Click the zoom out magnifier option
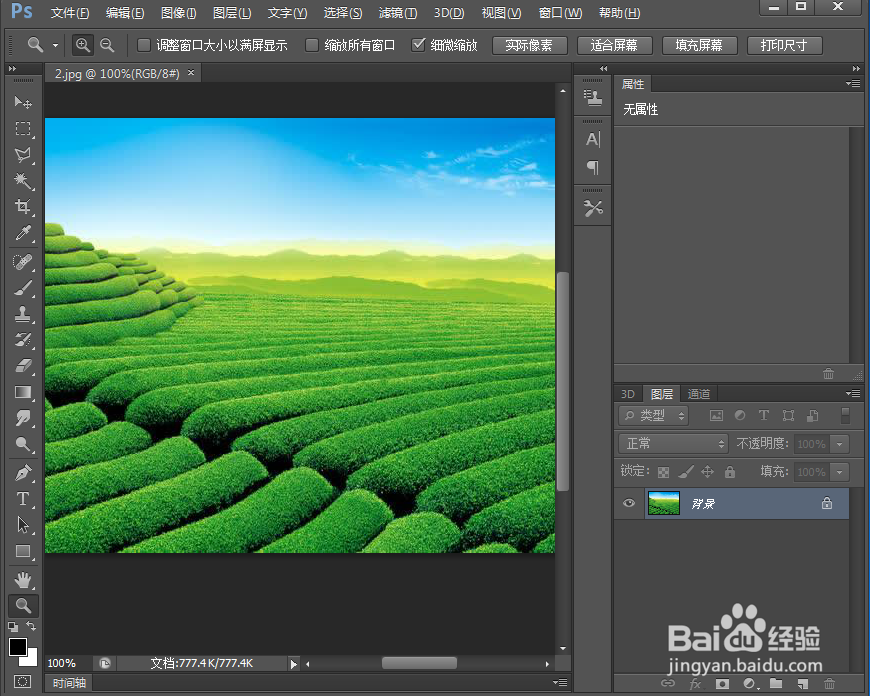Screen dimensions: 870x696 (x=107, y=45)
